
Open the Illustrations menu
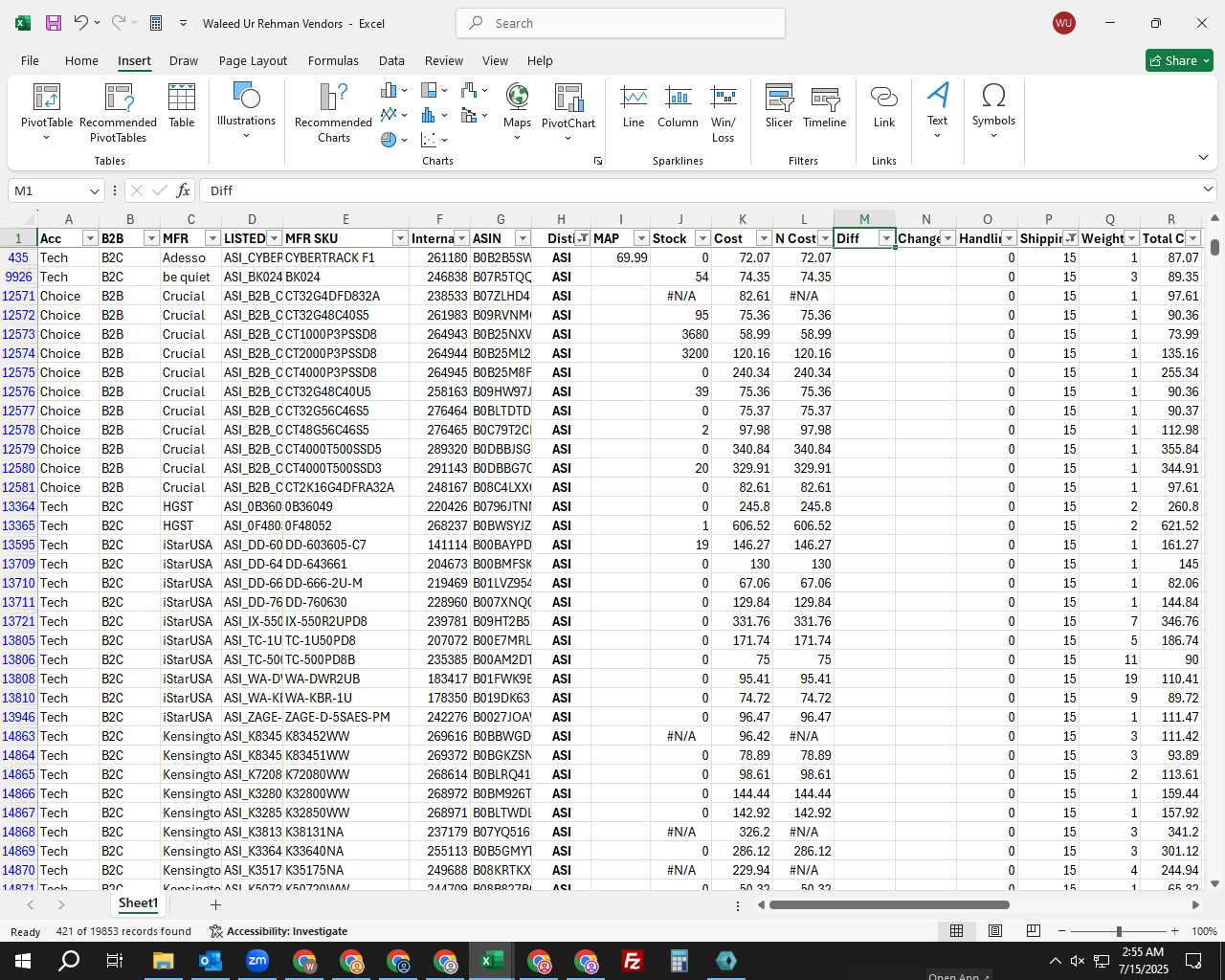(x=246, y=110)
